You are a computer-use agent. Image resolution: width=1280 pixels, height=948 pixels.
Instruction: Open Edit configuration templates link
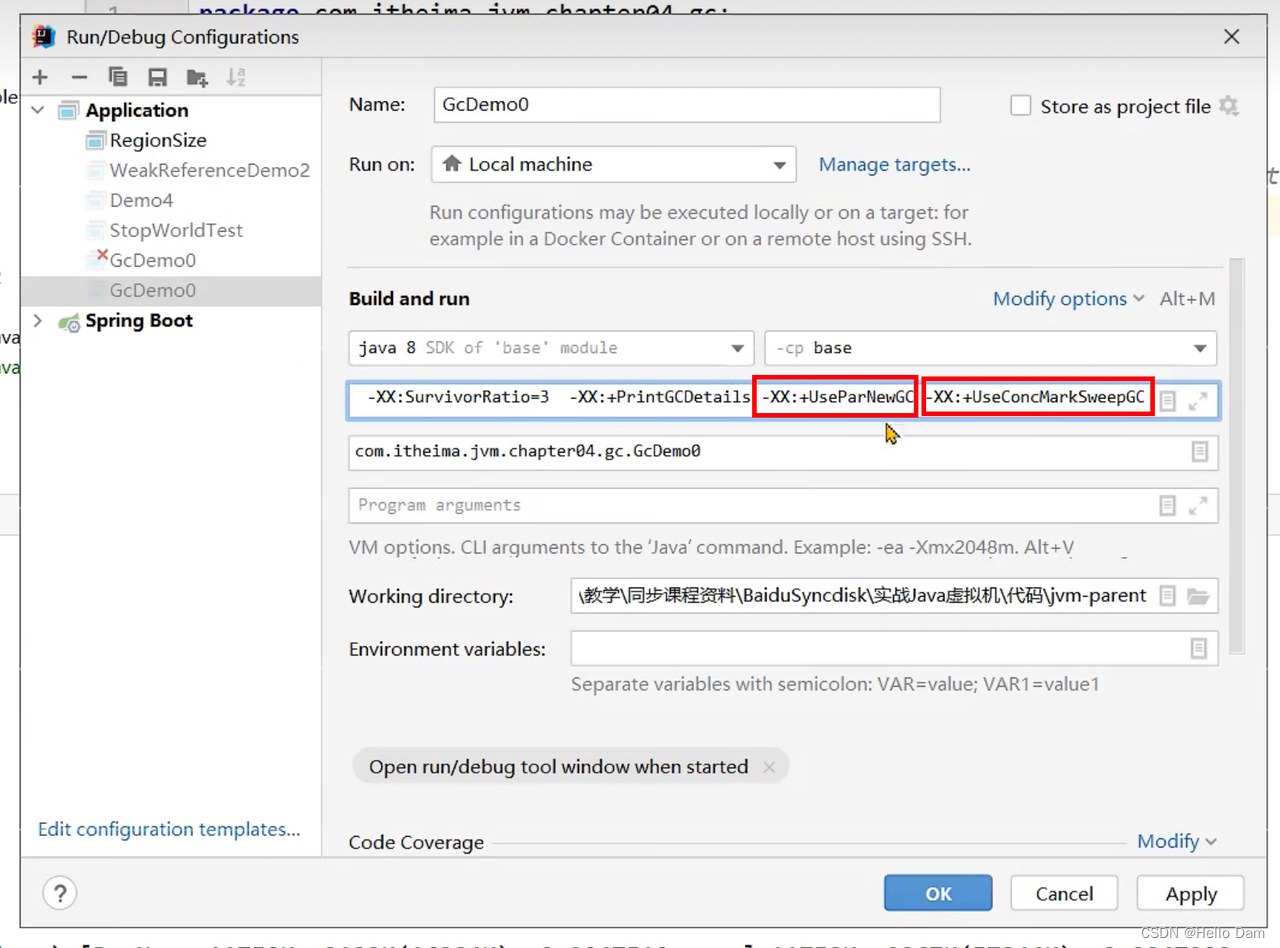pyautogui.click(x=169, y=829)
